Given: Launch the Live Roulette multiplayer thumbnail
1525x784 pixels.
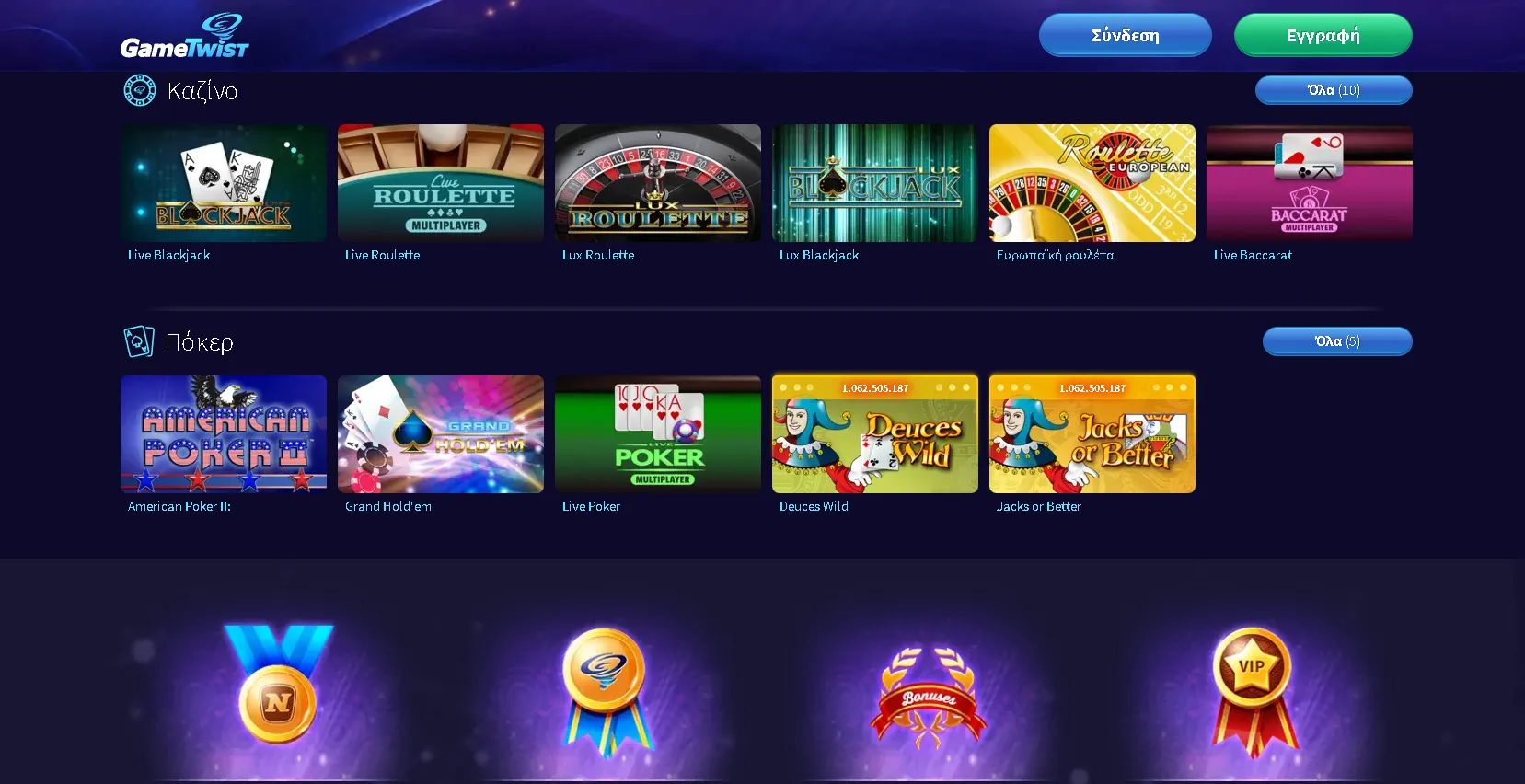Looking at the screenshot, I should coord(441,183).
